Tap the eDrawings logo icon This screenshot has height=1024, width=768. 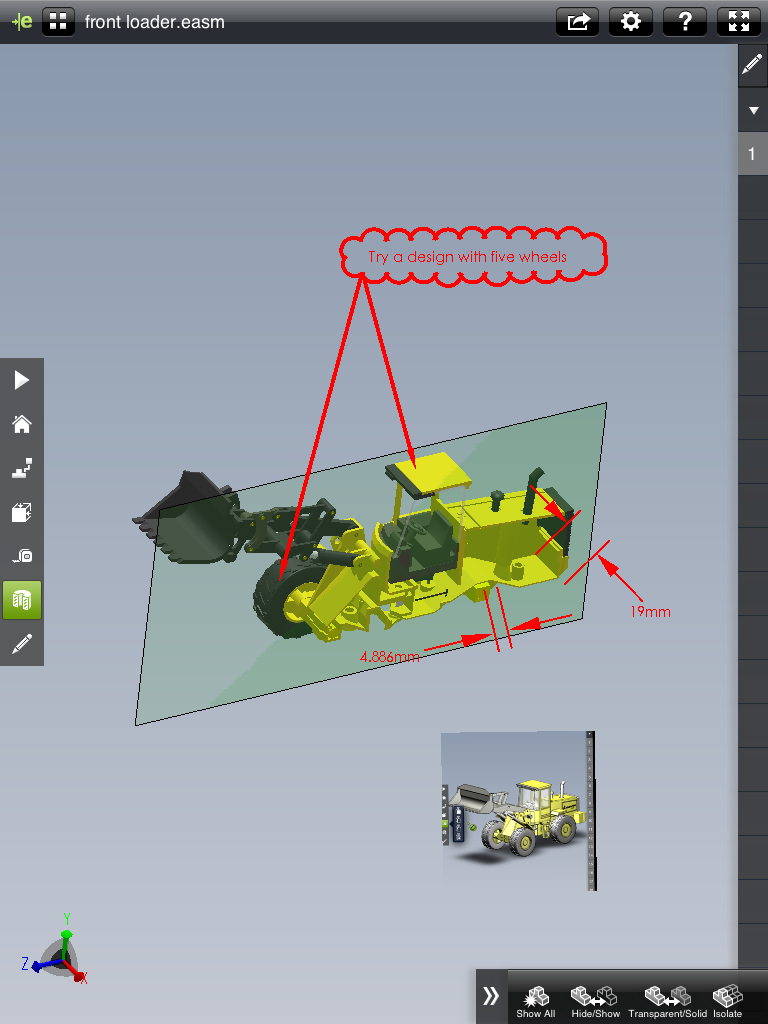click(22, 22)
